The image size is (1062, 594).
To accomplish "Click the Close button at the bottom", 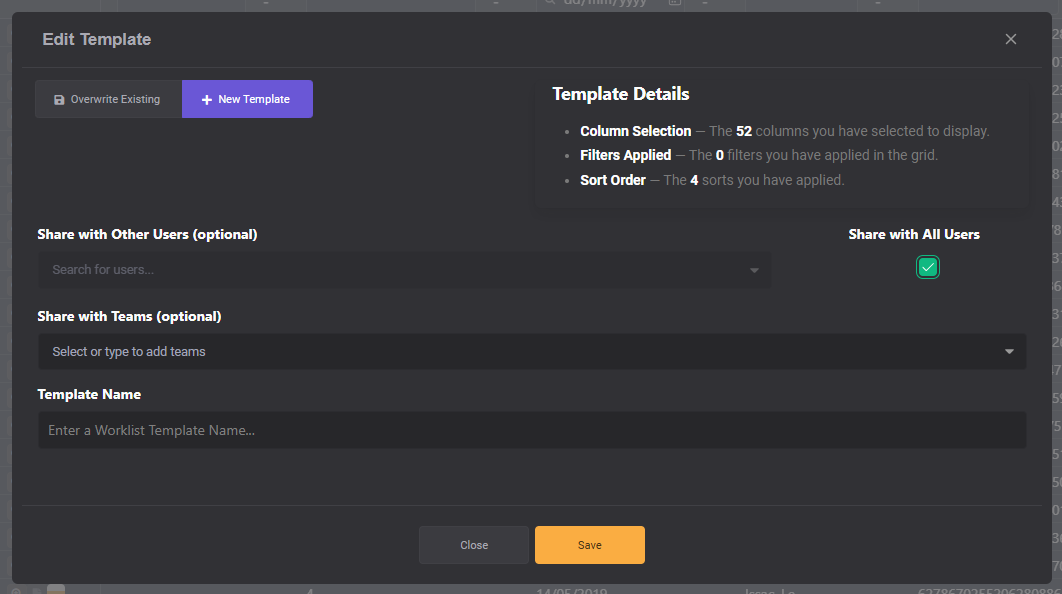I will click(x=473, y=545).
